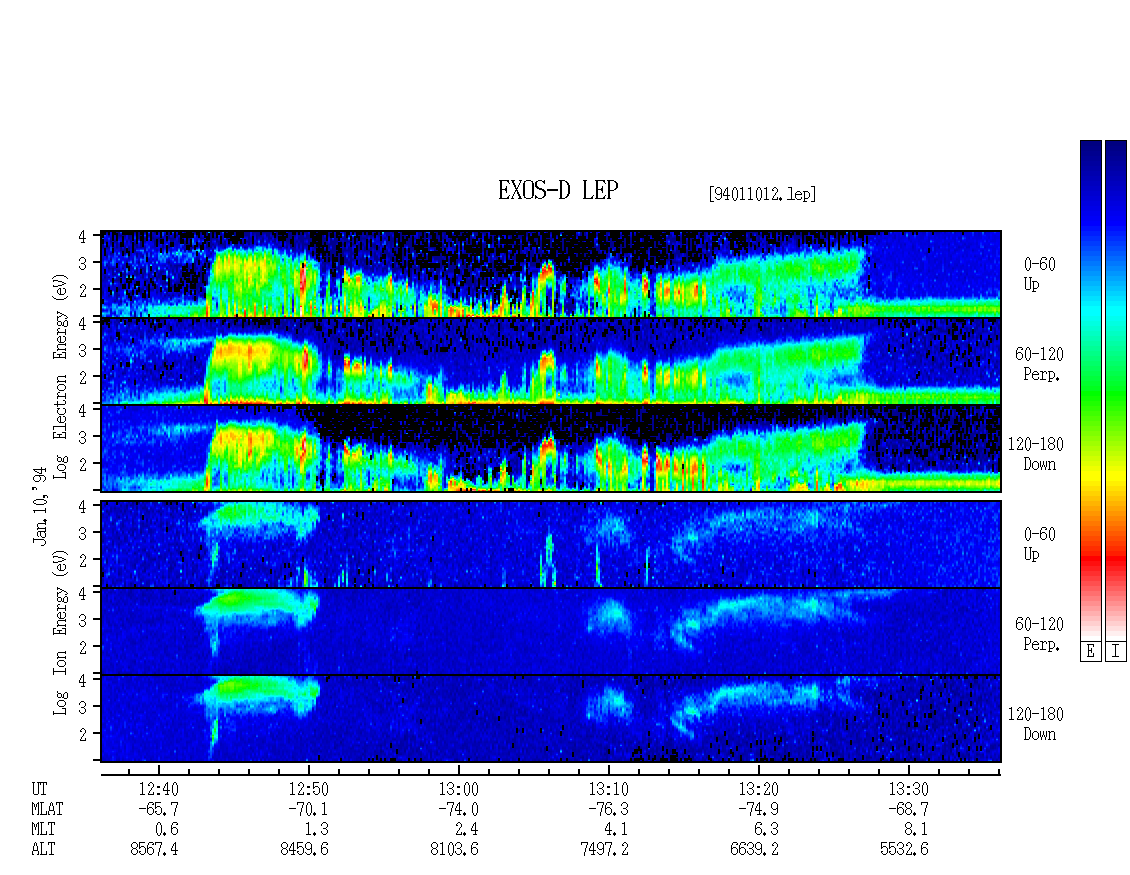1130x875 pixels.
Task: Click the ALT row label
Action: tap(43, 850)
